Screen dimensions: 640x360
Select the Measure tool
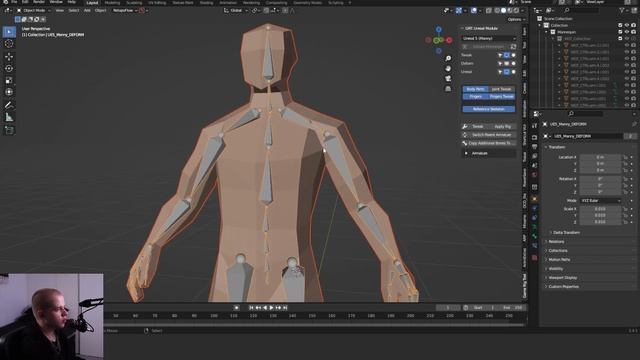click(x=9, y=118)
